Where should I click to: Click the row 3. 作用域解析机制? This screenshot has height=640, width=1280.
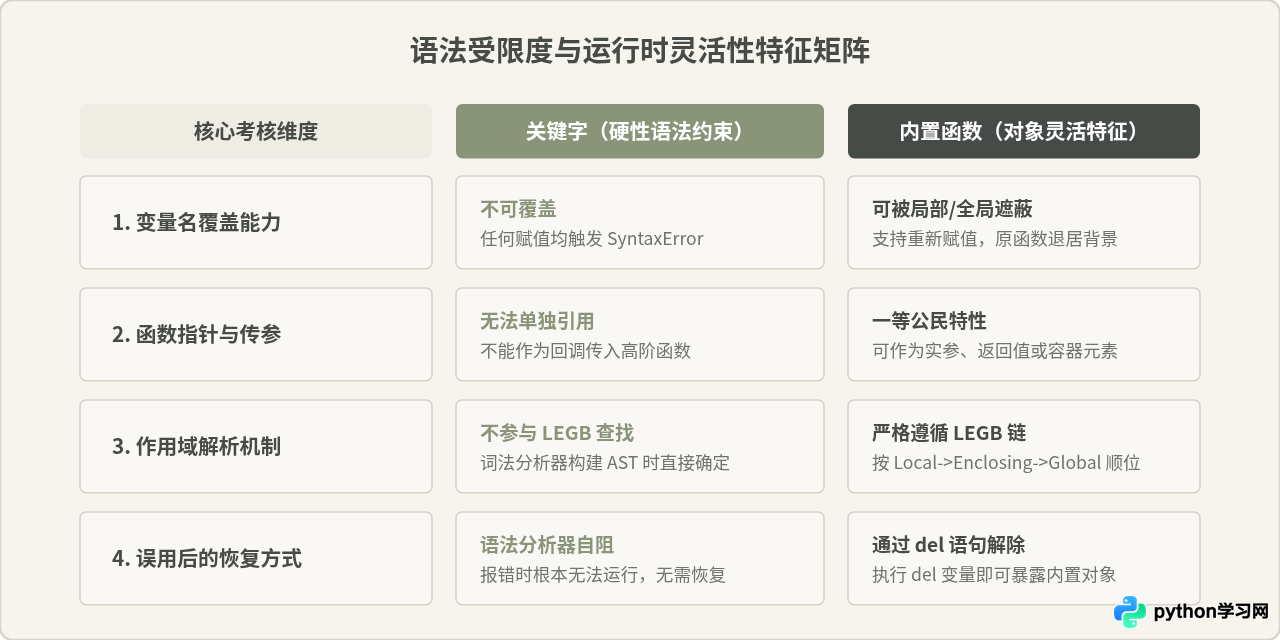(256, 446)
